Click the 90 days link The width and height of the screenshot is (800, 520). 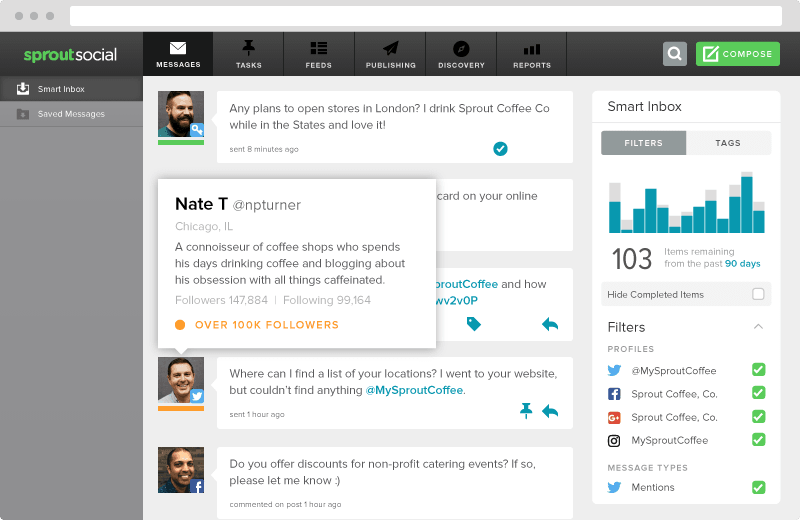coord(742,263)
